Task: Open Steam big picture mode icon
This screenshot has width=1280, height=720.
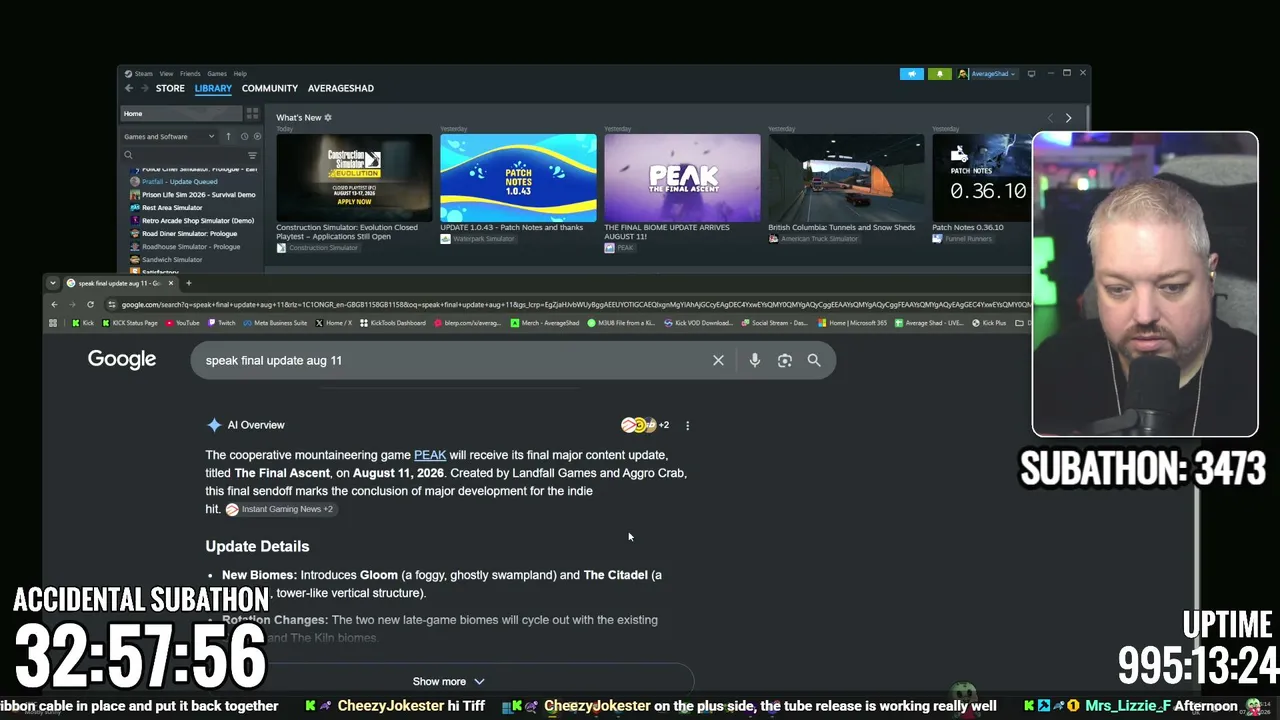Action: 1031,74
